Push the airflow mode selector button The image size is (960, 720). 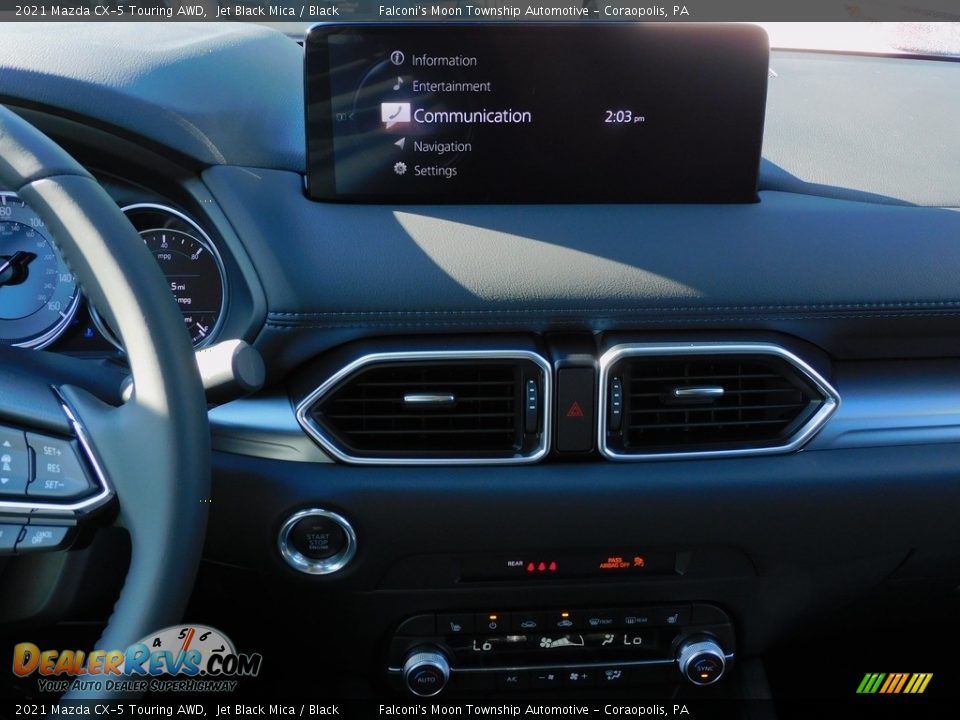click(x=613, y=674)
